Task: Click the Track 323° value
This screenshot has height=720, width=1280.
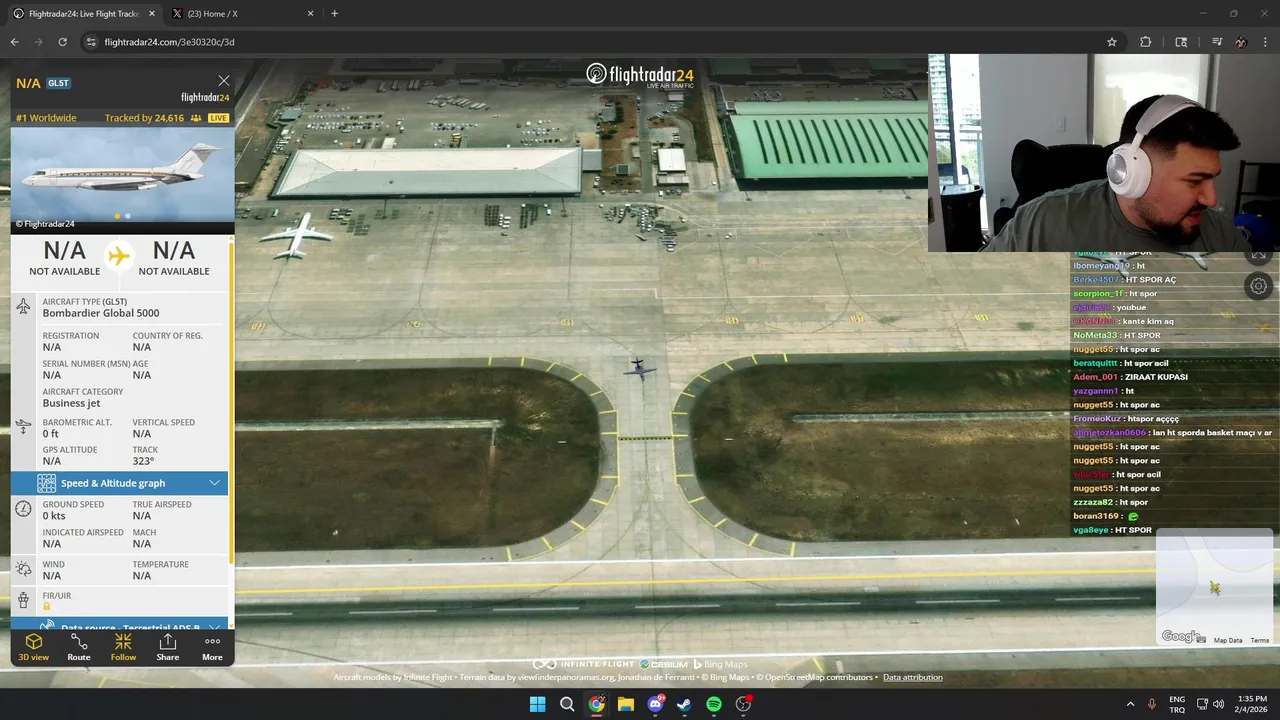Action: coord(143,461)
